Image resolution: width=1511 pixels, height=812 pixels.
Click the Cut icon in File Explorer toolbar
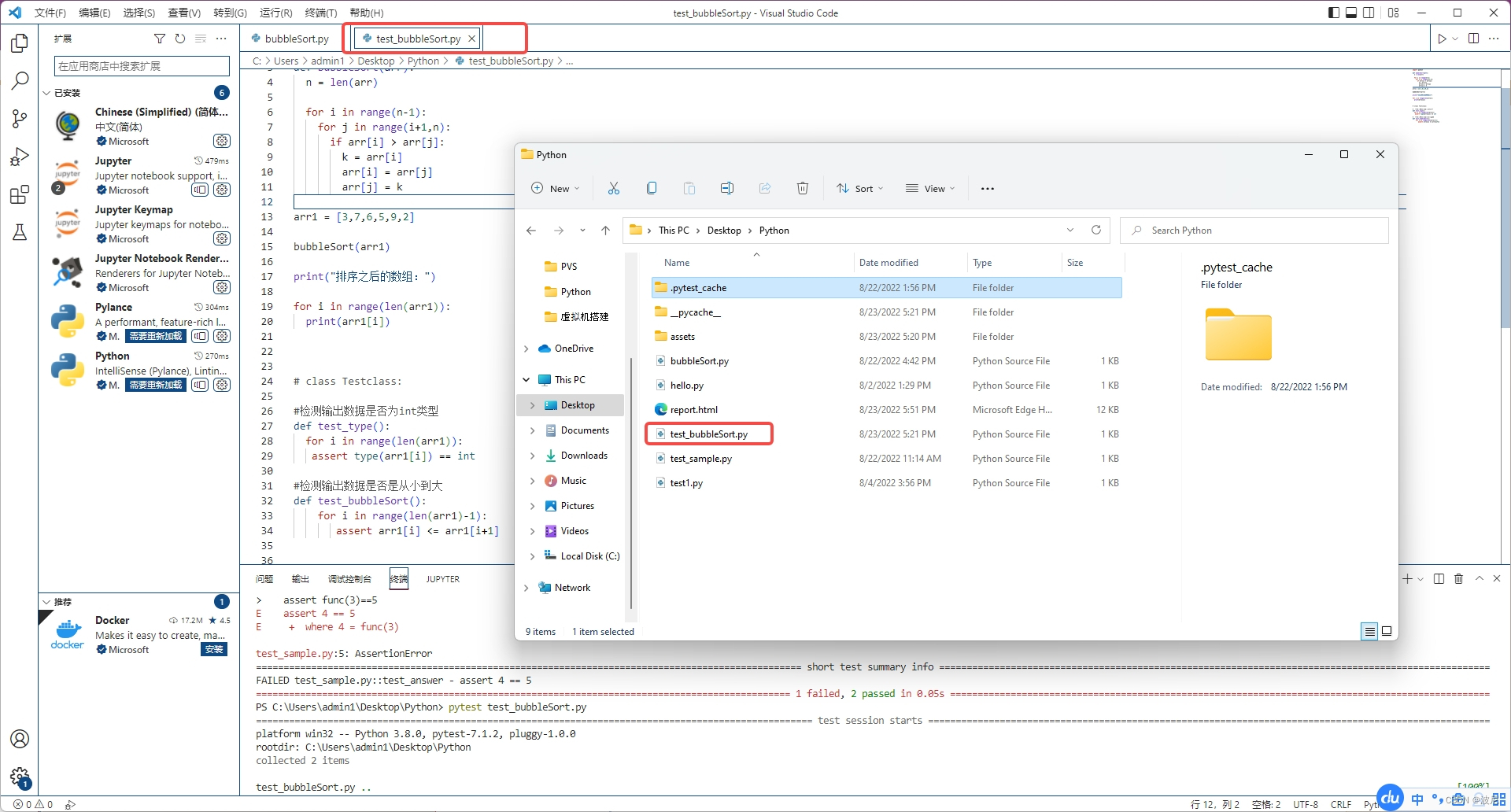[614, 188]
